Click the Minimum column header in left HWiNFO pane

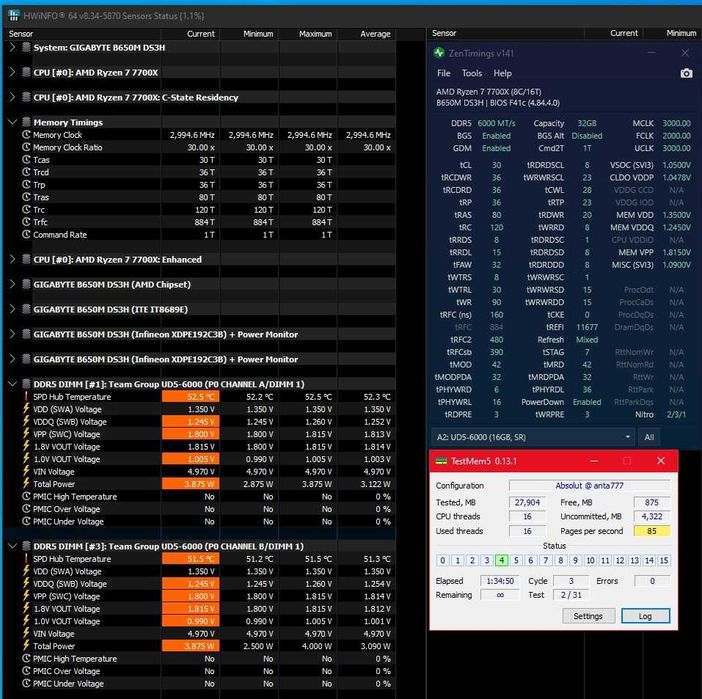[249, 34]
